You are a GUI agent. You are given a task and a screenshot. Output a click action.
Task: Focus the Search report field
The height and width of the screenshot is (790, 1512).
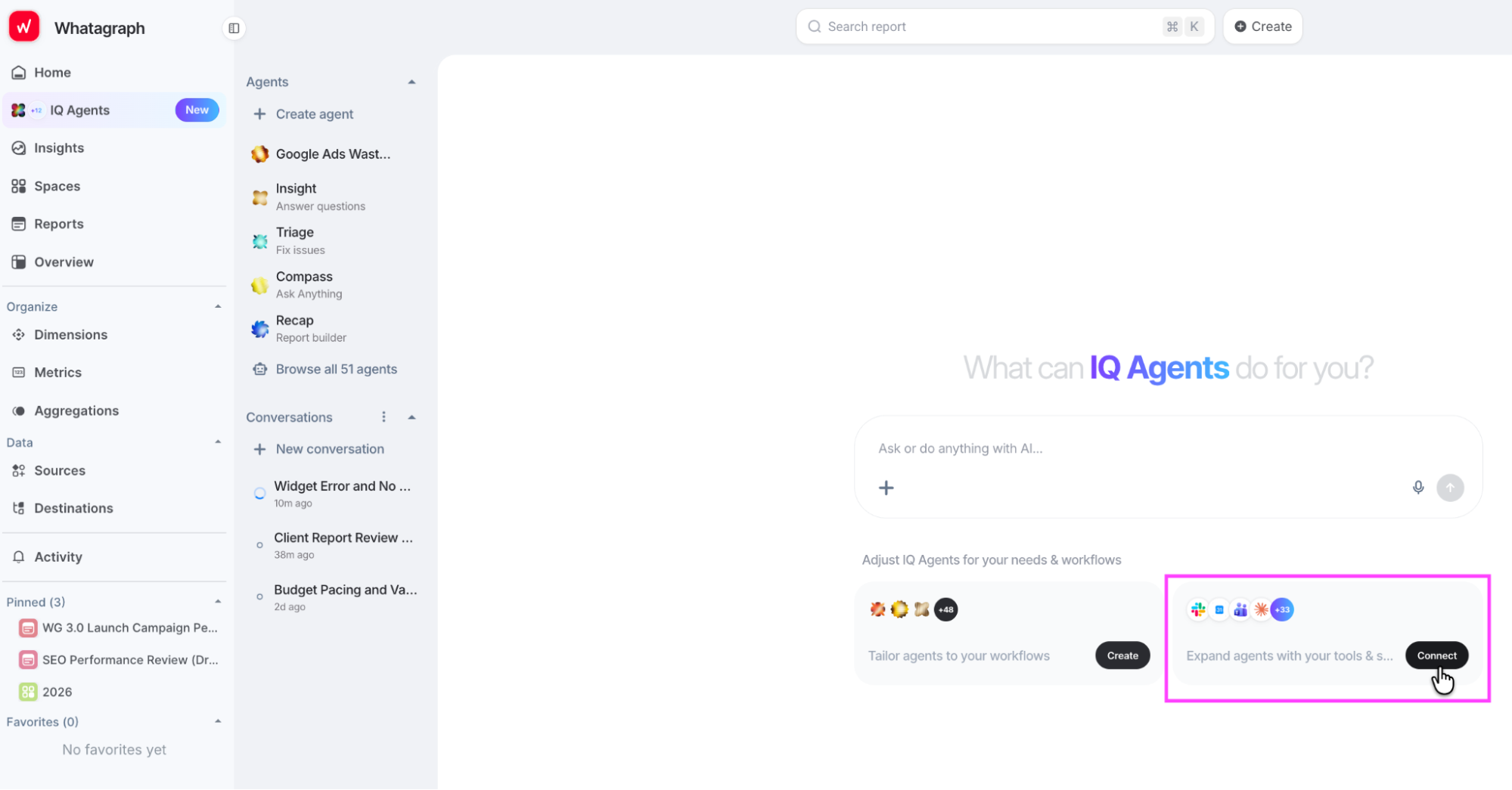[1004, 26]
